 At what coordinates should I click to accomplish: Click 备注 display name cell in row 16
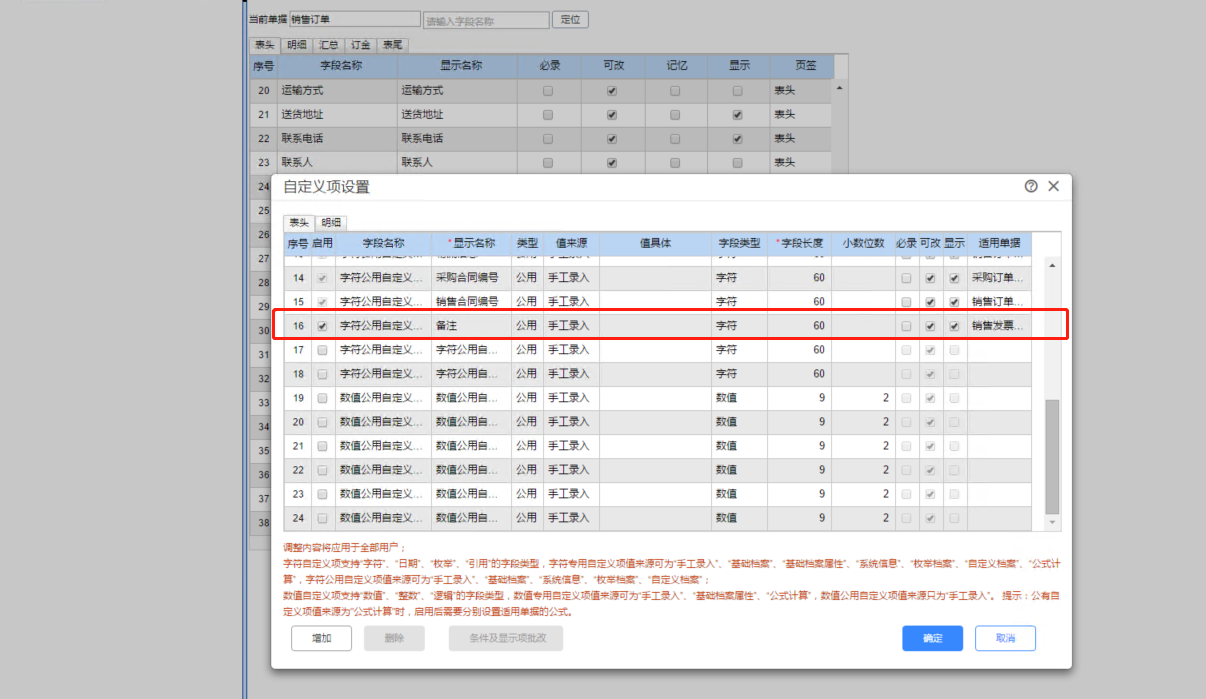471,326
